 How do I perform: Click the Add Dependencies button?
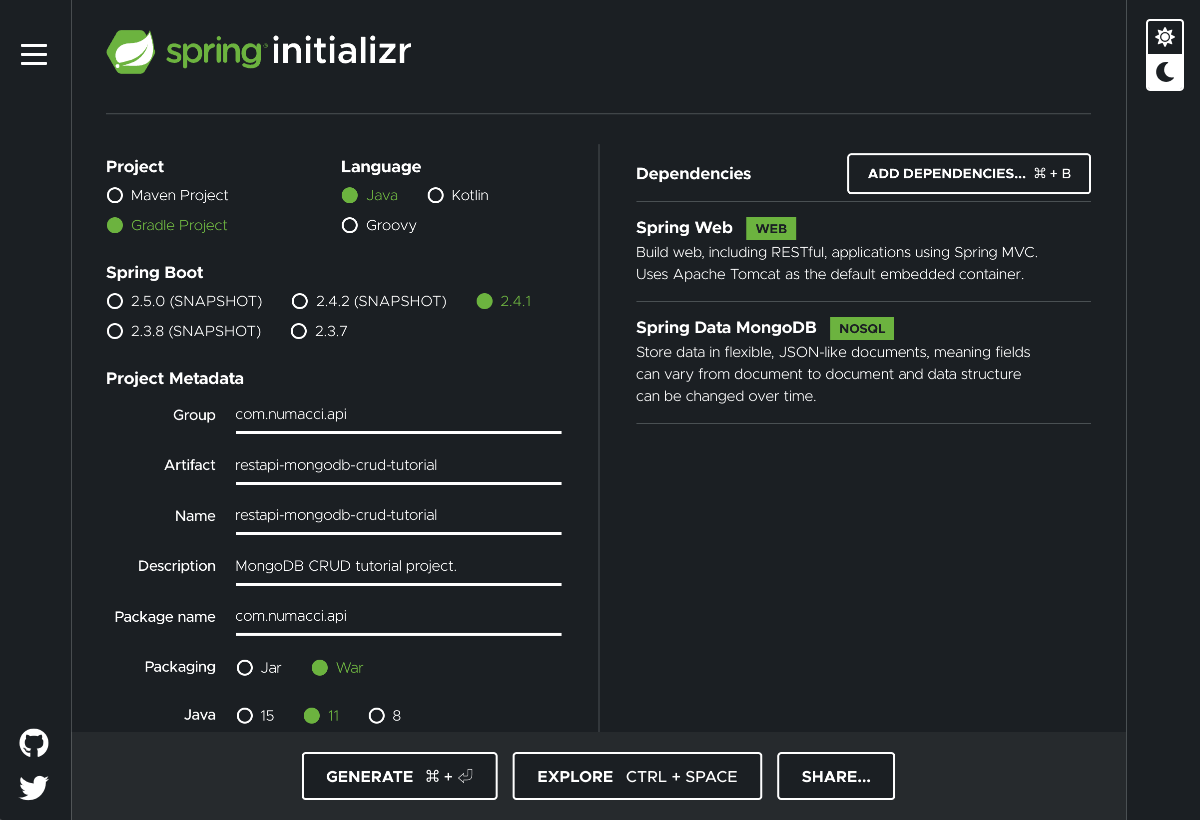pos(968,174)
